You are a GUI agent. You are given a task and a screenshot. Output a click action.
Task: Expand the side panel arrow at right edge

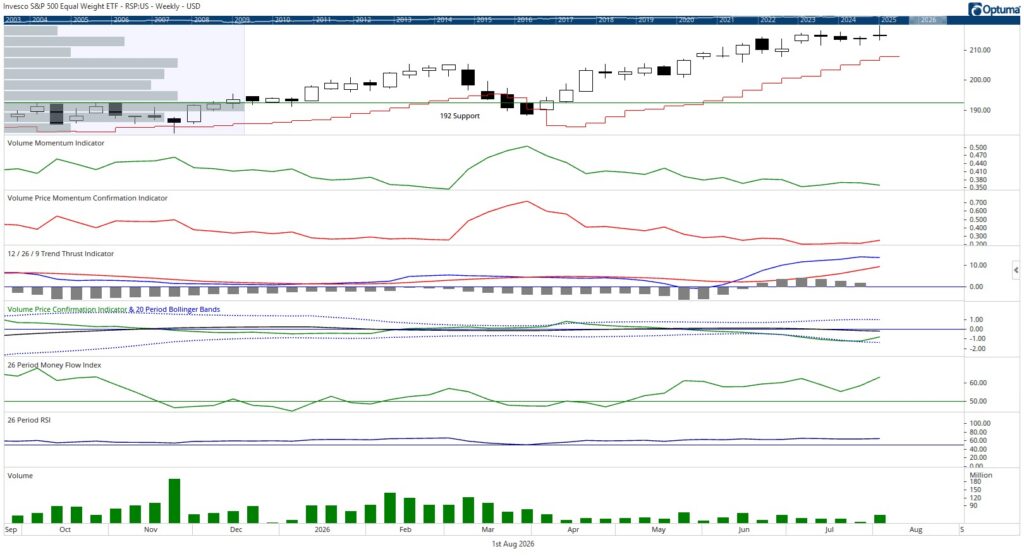point(1016,270)
